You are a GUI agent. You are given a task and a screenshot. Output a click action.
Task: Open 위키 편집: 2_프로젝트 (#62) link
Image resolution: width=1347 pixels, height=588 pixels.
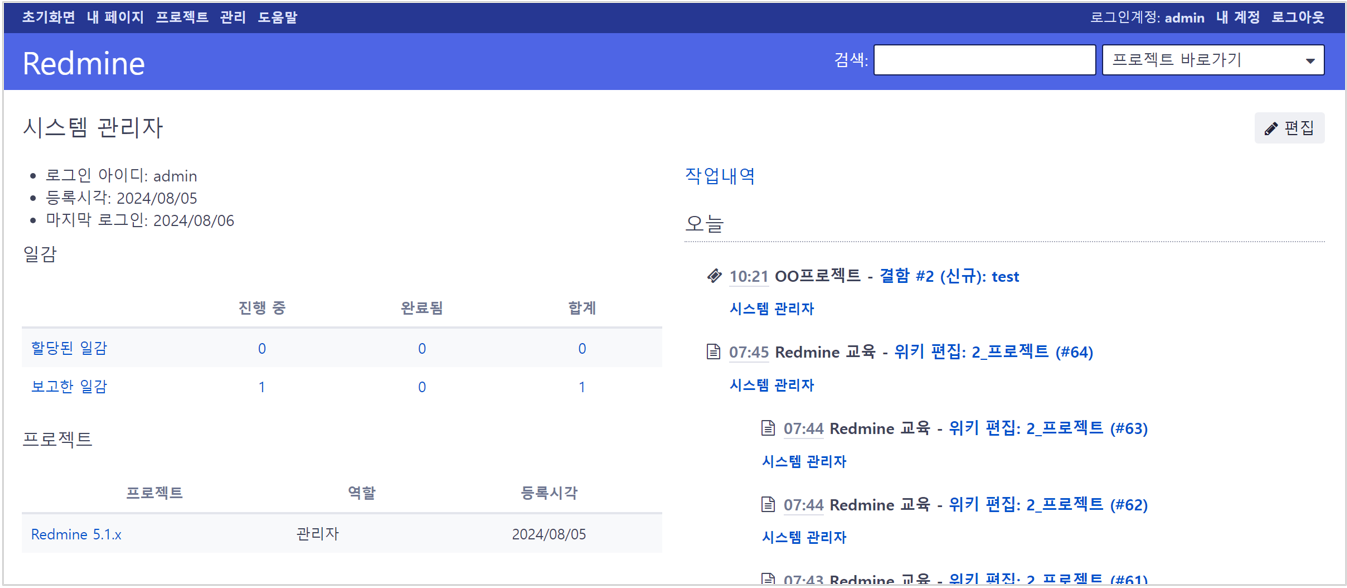[1048, 504]
